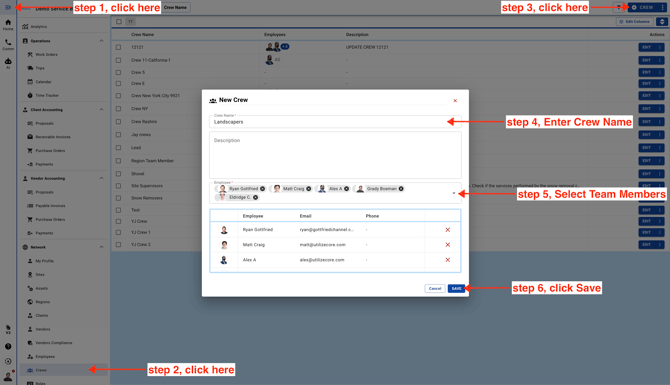Open the Employee selection dropdown arrow
Image resolution: width=670 pixels, height=385 pixels.
point(454,193)
